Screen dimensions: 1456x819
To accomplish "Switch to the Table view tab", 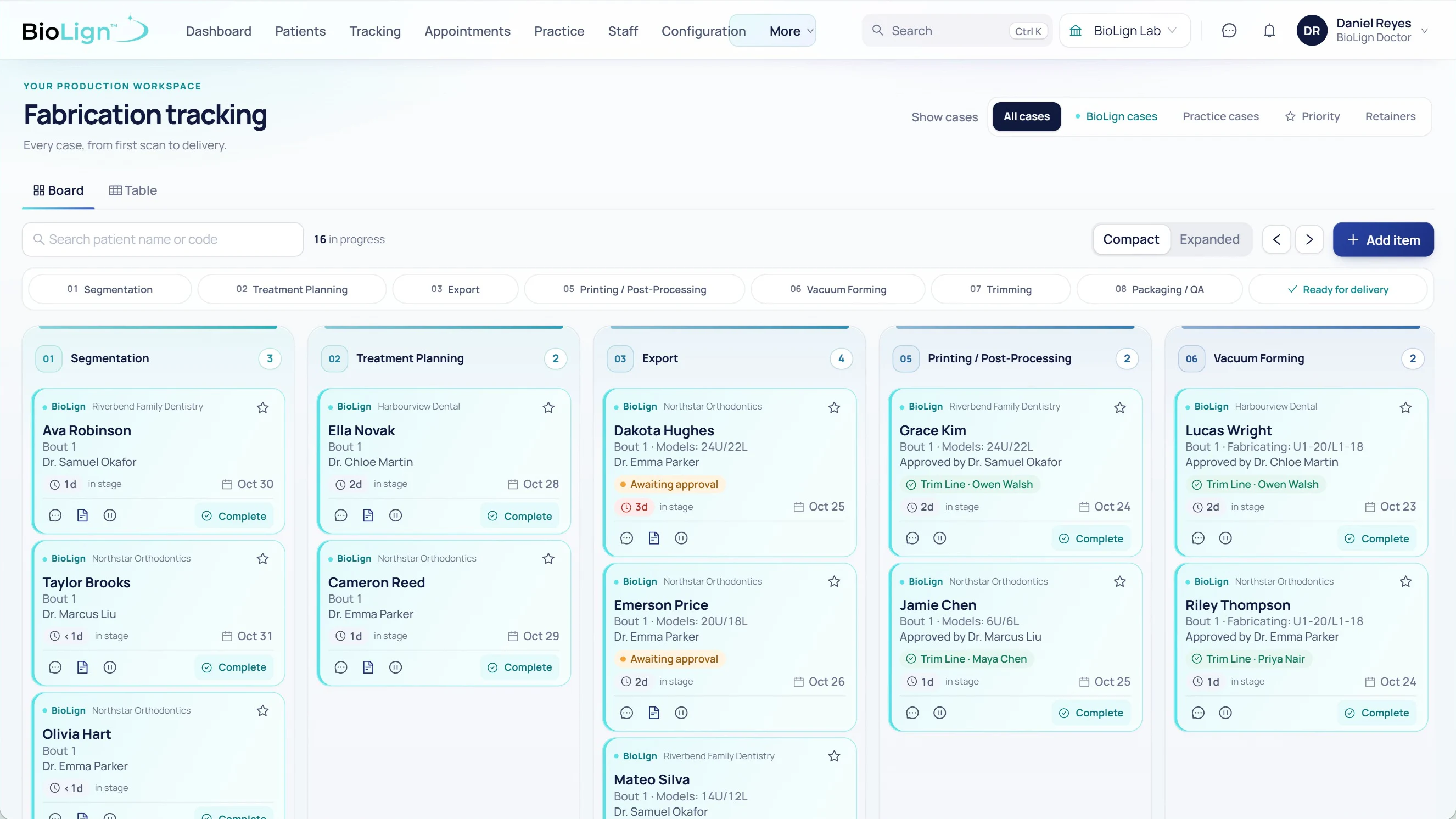I will coord(133,190).
